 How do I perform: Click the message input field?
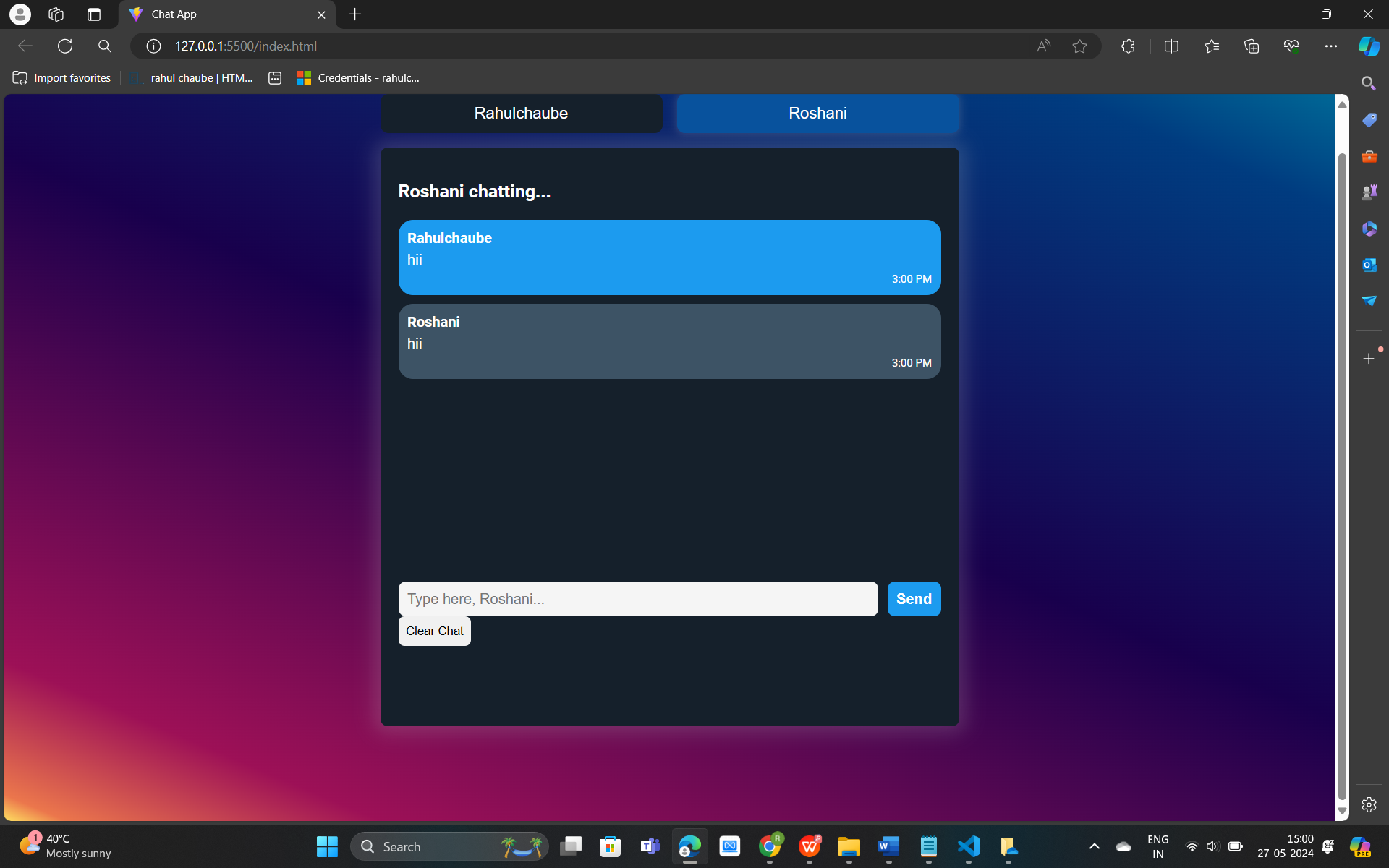click(x=637, y=599)
